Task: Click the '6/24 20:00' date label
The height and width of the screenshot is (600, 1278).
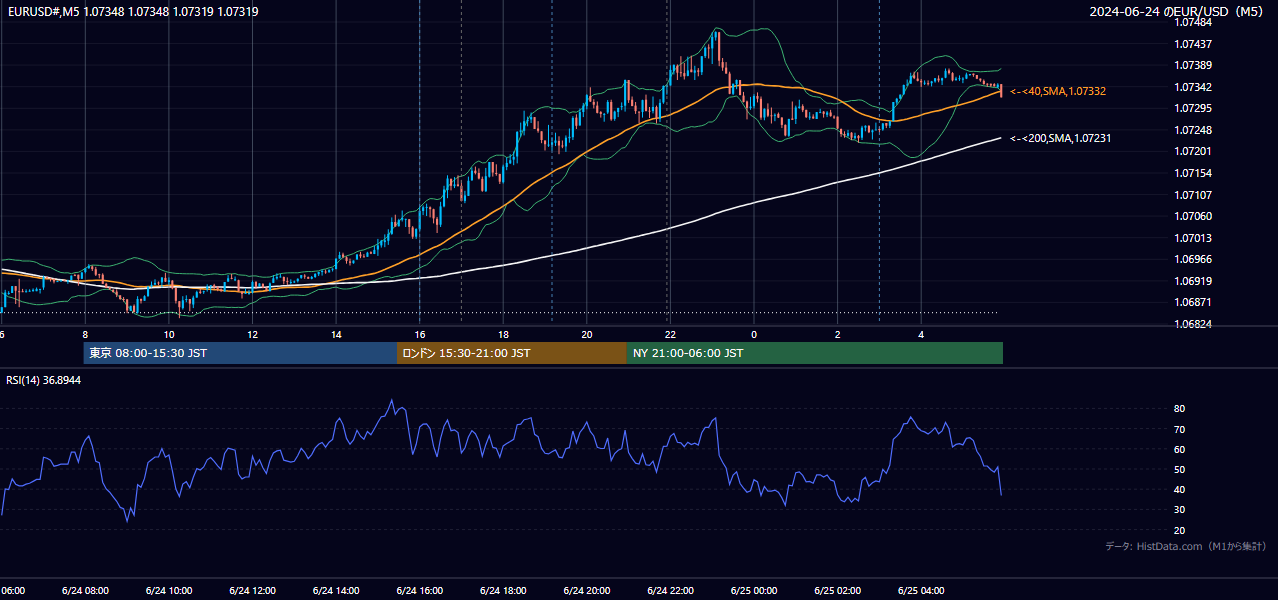Action: [x=586, y=591]
